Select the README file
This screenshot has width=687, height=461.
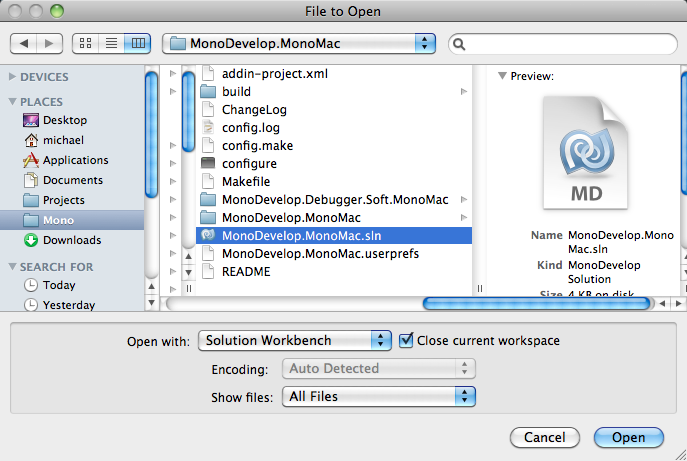(x=334, y=272)
